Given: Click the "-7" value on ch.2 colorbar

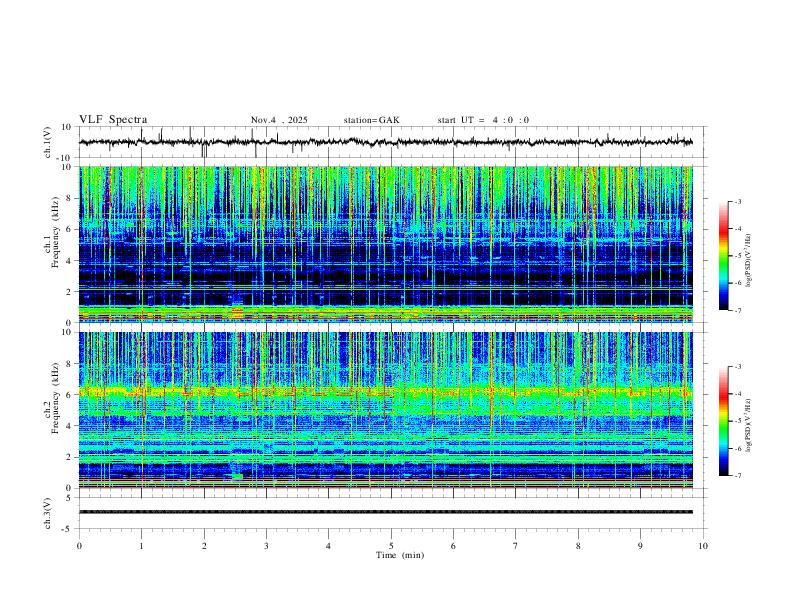Looking at the screenshot, I should click(x=738, y=475).
